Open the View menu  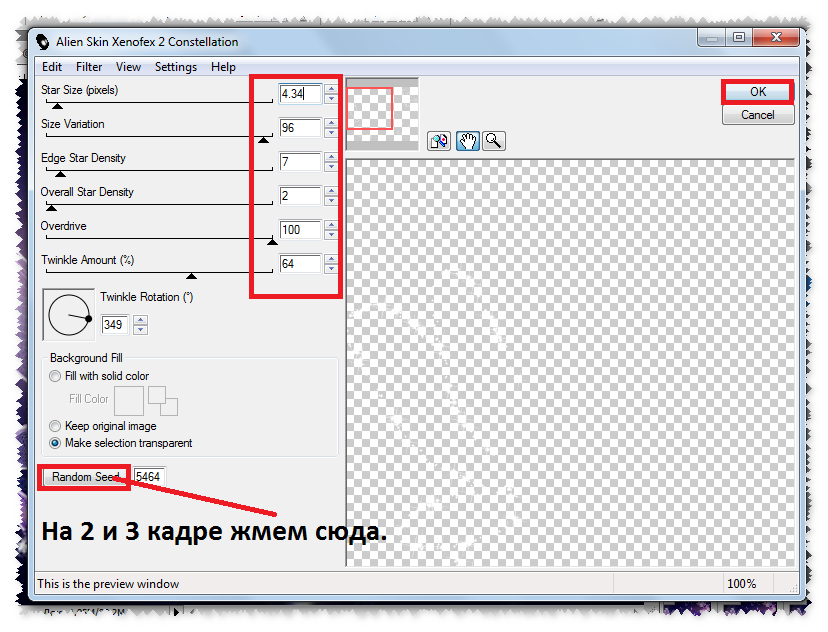coord(128,67)
